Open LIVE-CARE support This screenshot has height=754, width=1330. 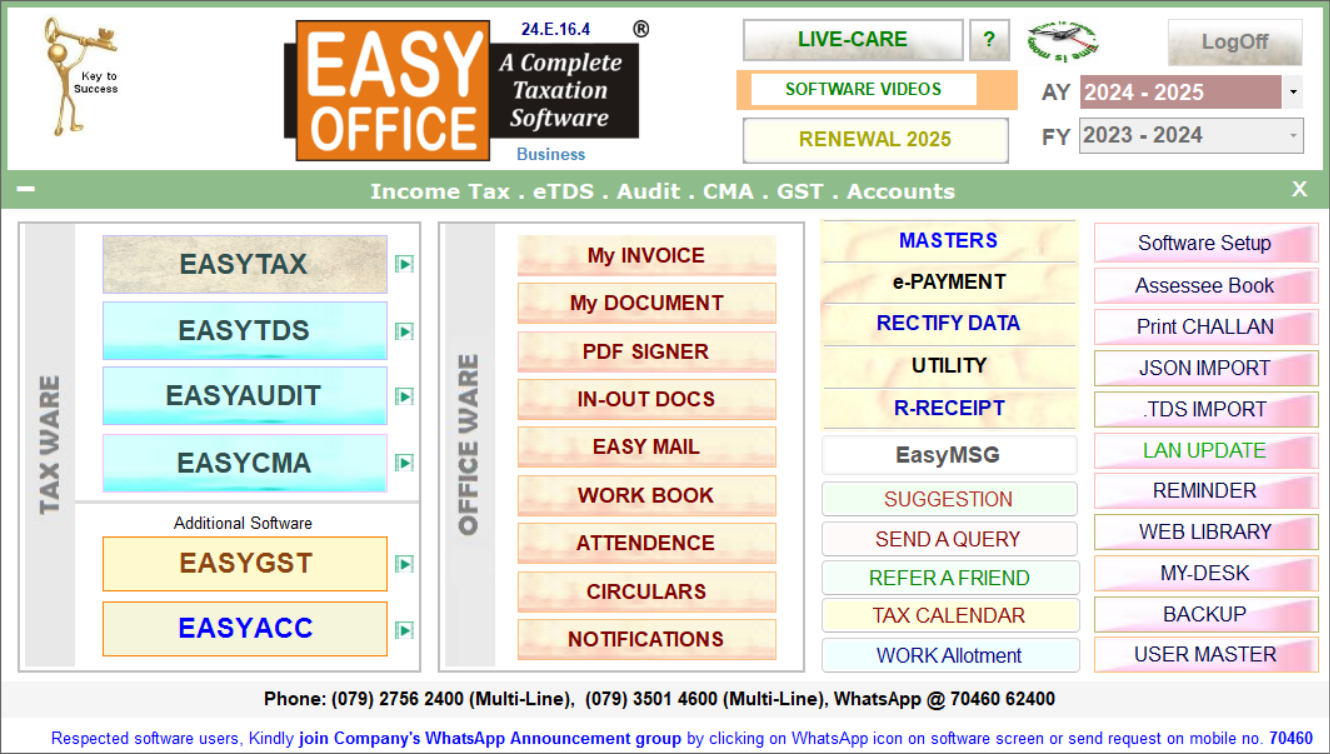pos(853,40)
